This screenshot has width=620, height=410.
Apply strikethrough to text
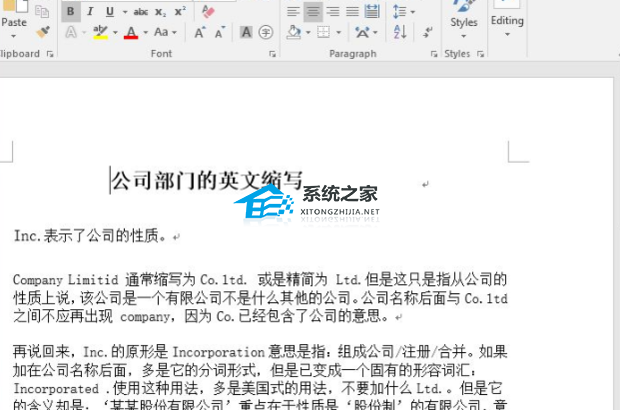[140, 12]
